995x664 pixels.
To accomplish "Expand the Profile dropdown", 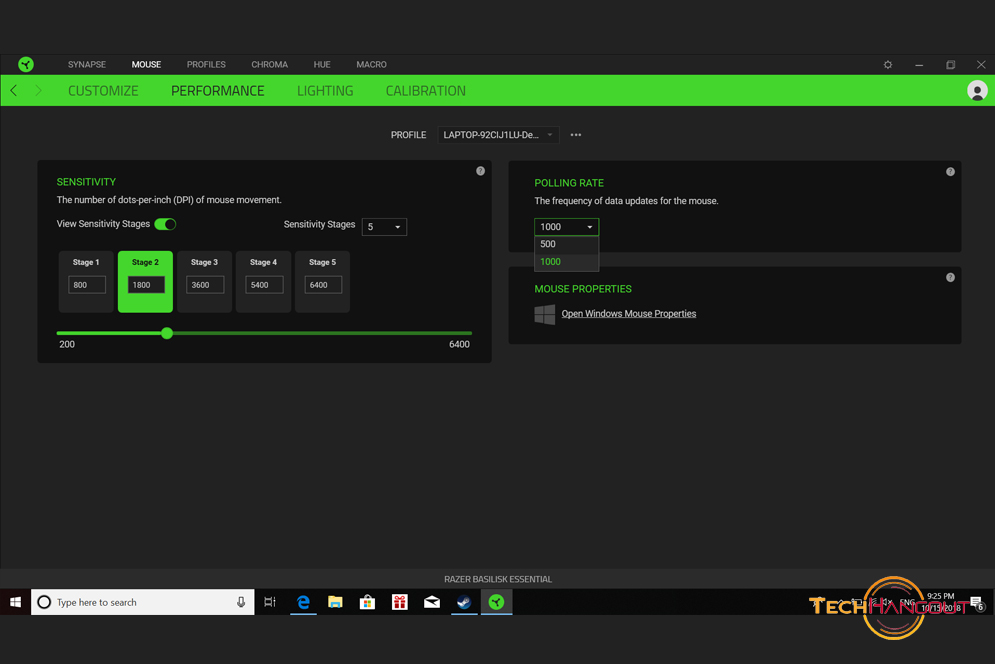I will (x=498, y=135).
